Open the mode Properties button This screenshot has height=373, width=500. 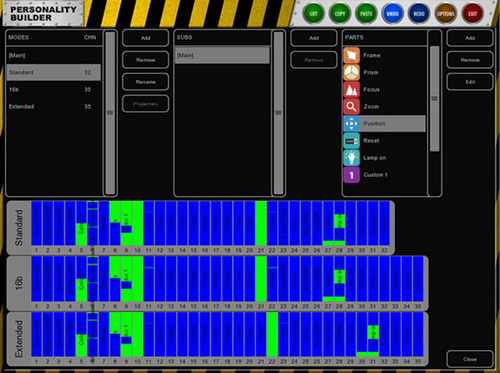[x=145, y=104]
